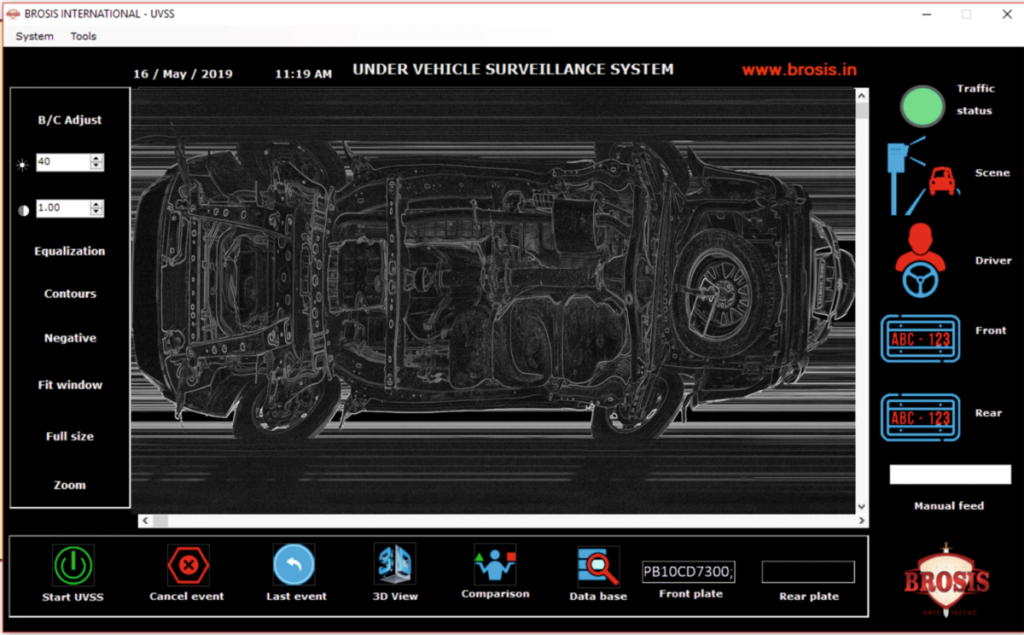
Task: Toggle Equalization on the image
Action: pyautogui.click(x=70, y=251)
